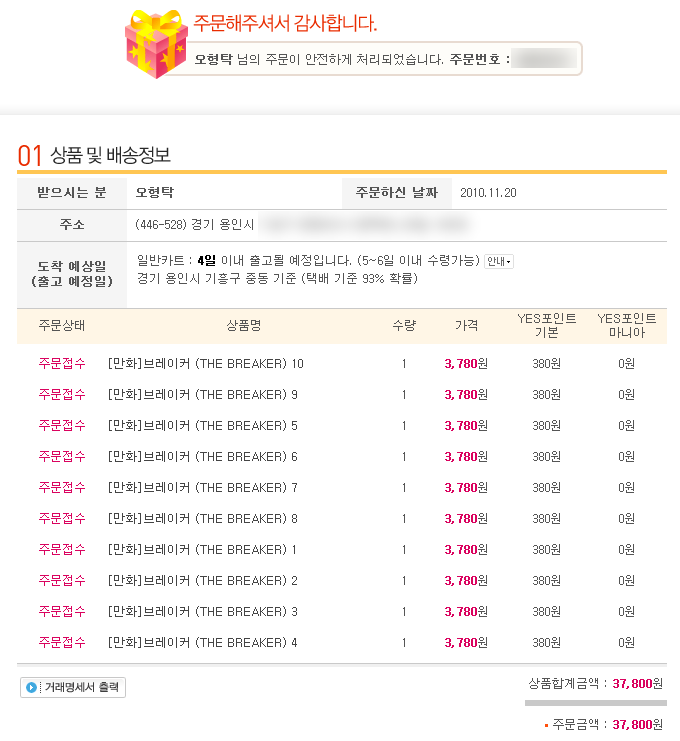This screenshot has height=741, width=680.
Task: Click the gift box icon
Action: tap(156, 45)
